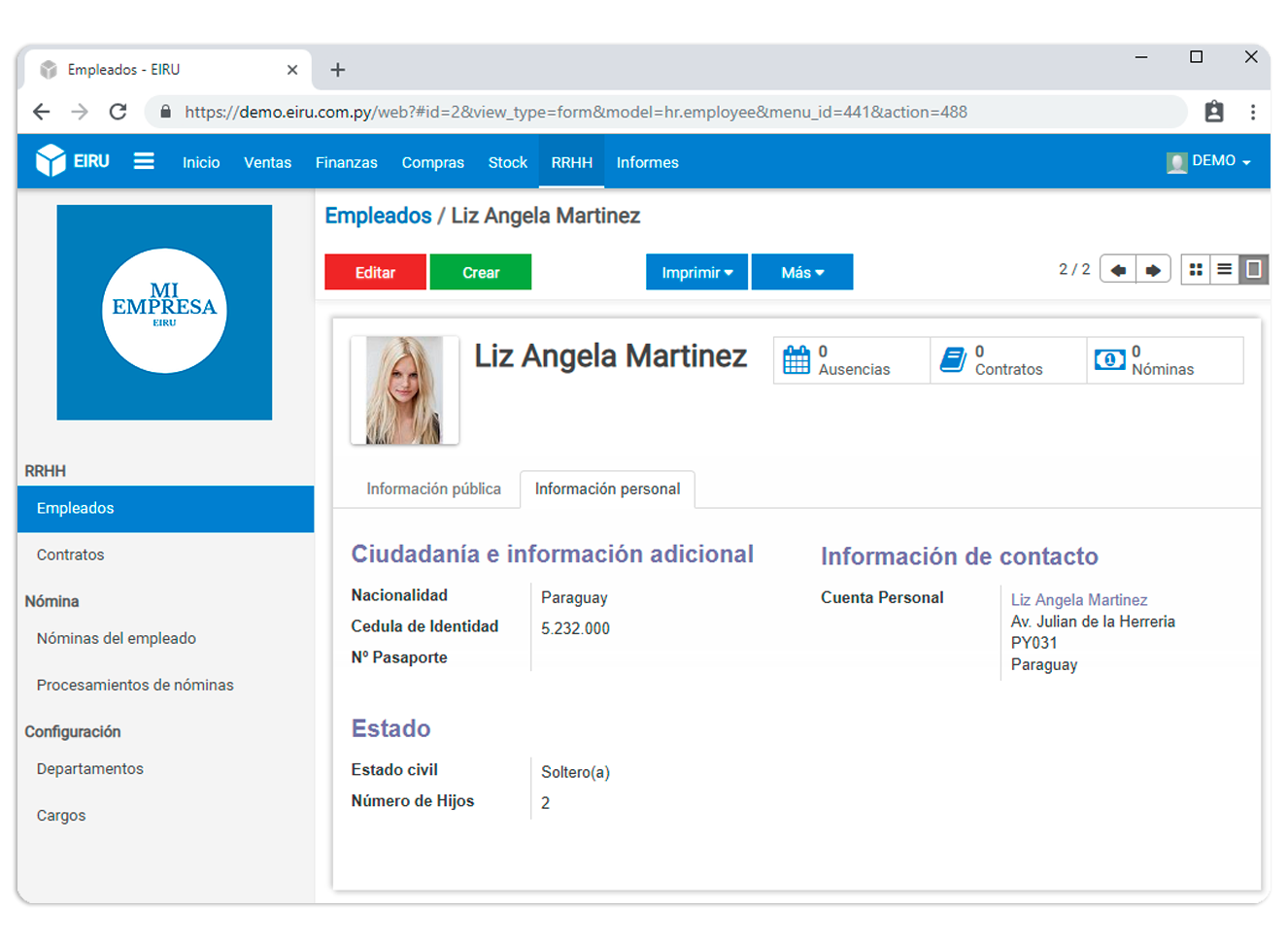
Task: Open the Informes menu
Action: pyautogui.click(x=647, y=162)
